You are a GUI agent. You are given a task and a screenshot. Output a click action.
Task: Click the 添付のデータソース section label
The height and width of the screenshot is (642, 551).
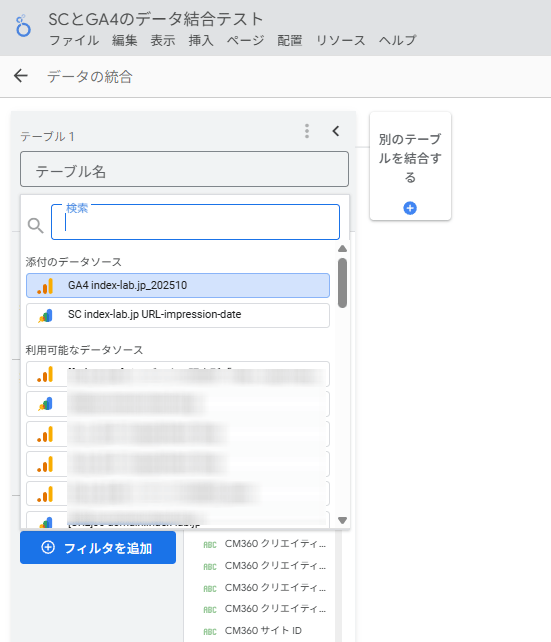[x=74, y=262]
